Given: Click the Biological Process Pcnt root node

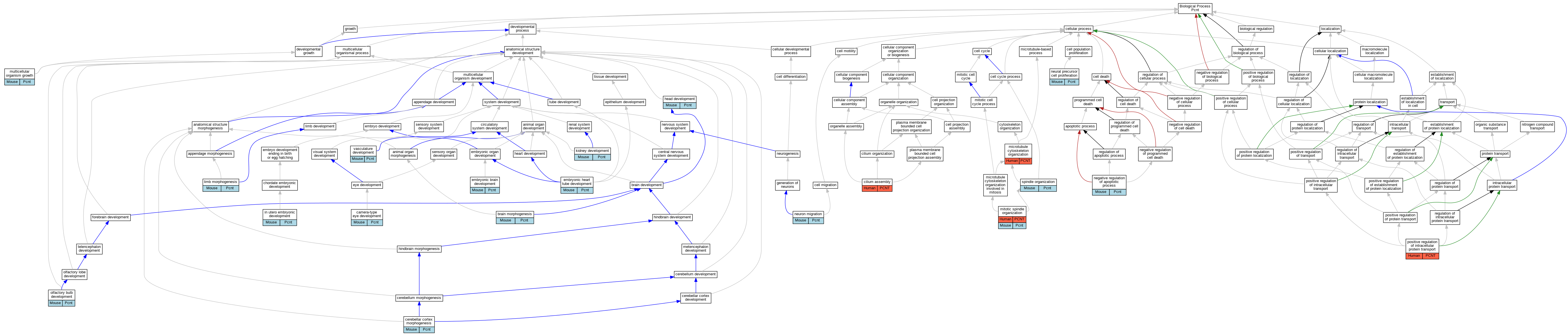Looking at the screenshot, I should (x=1195, y=8).
